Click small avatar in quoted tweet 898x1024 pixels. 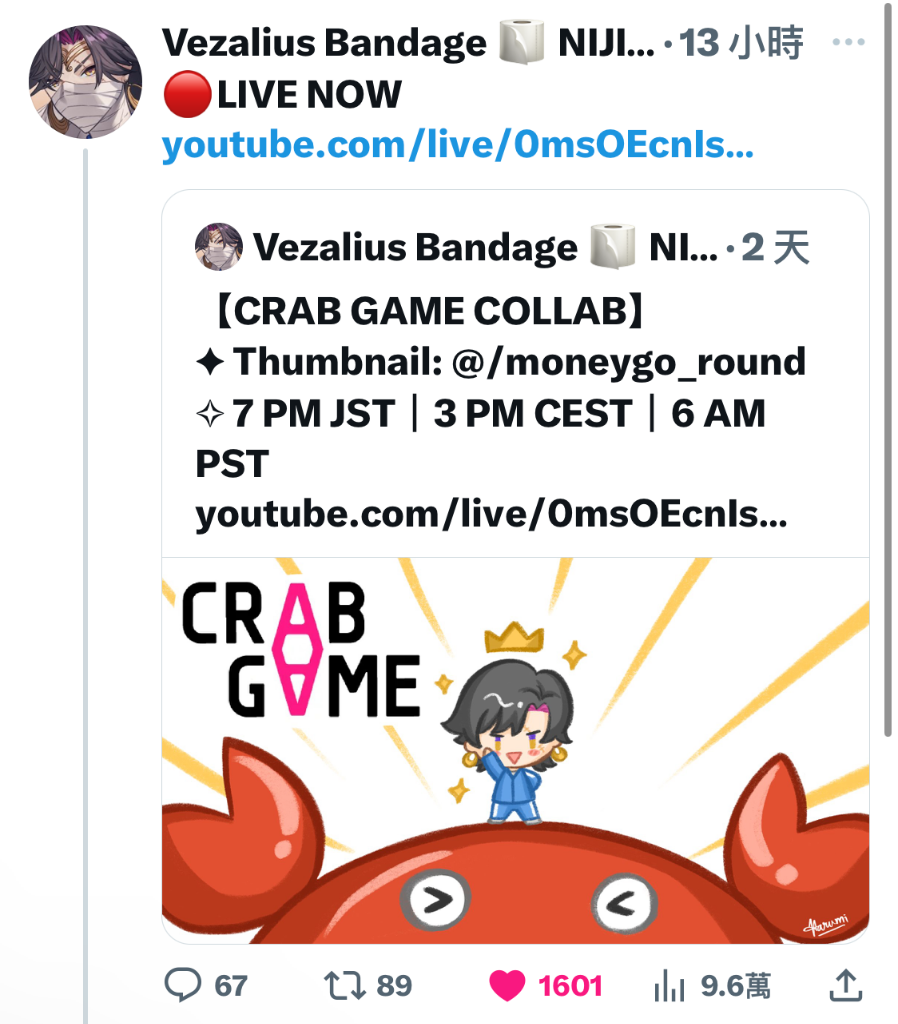click(219, 247)
